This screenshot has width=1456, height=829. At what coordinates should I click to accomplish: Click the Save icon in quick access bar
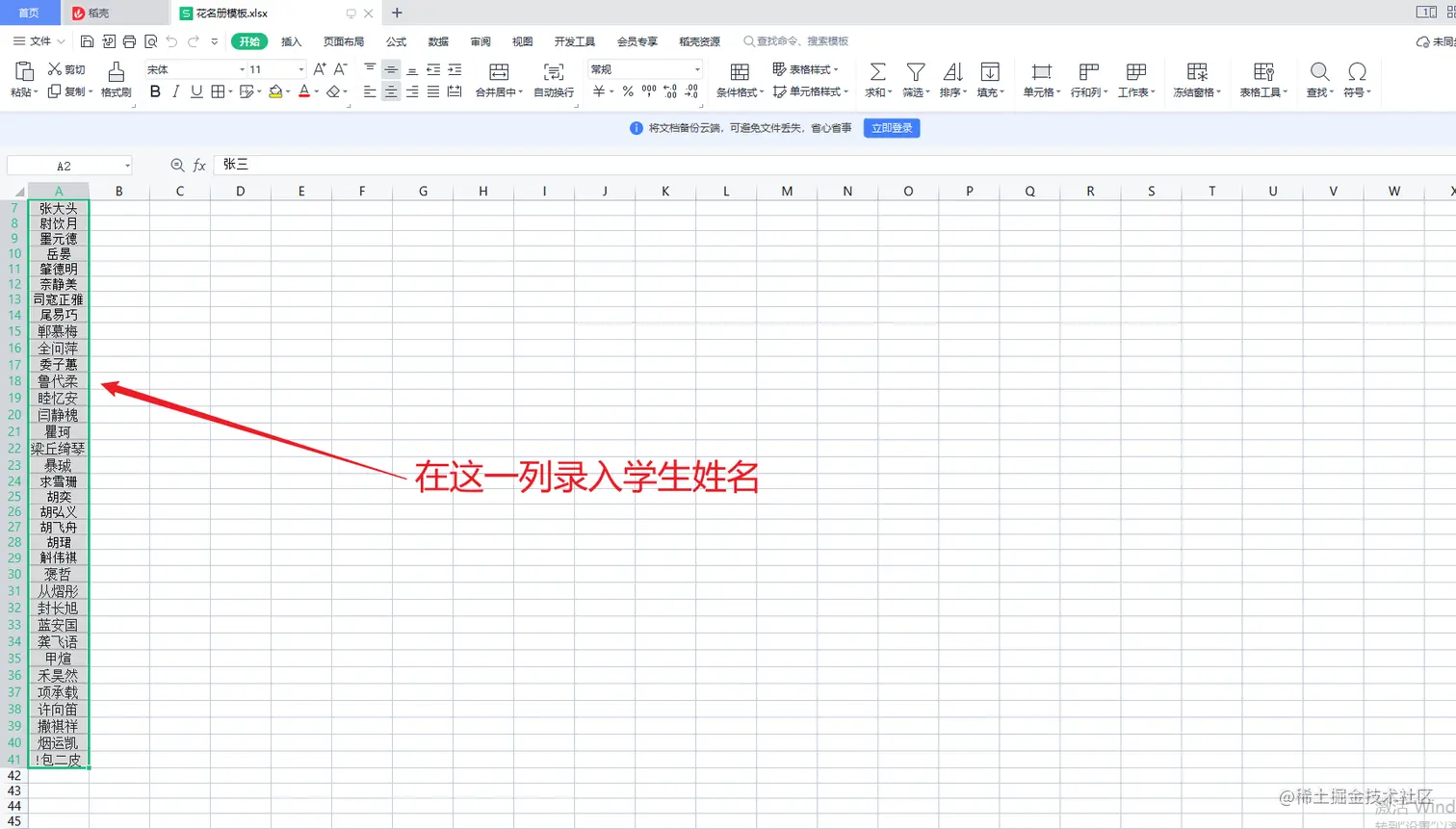coord(88,41)
